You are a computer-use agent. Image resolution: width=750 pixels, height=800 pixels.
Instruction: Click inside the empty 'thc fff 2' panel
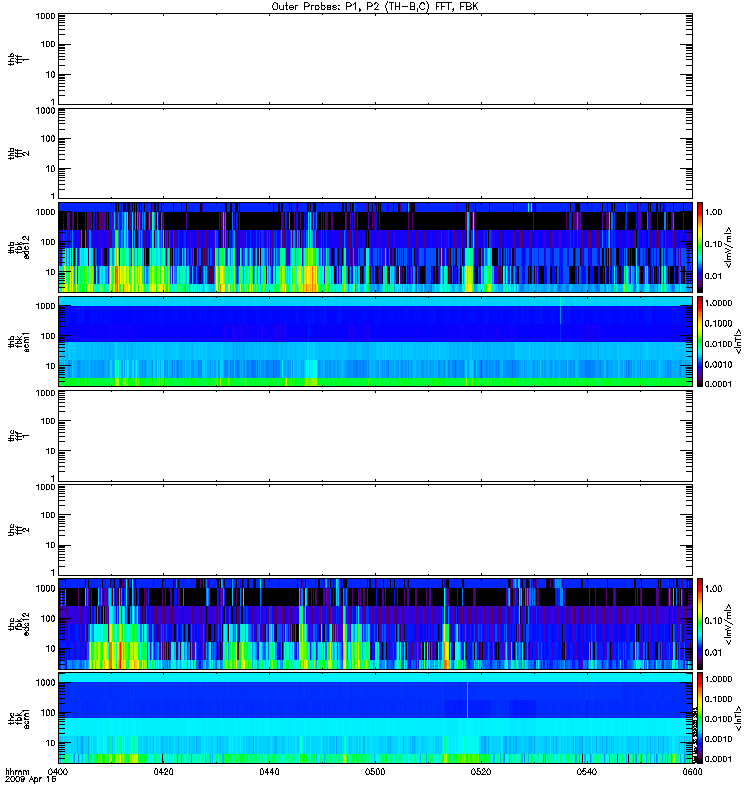376,530
